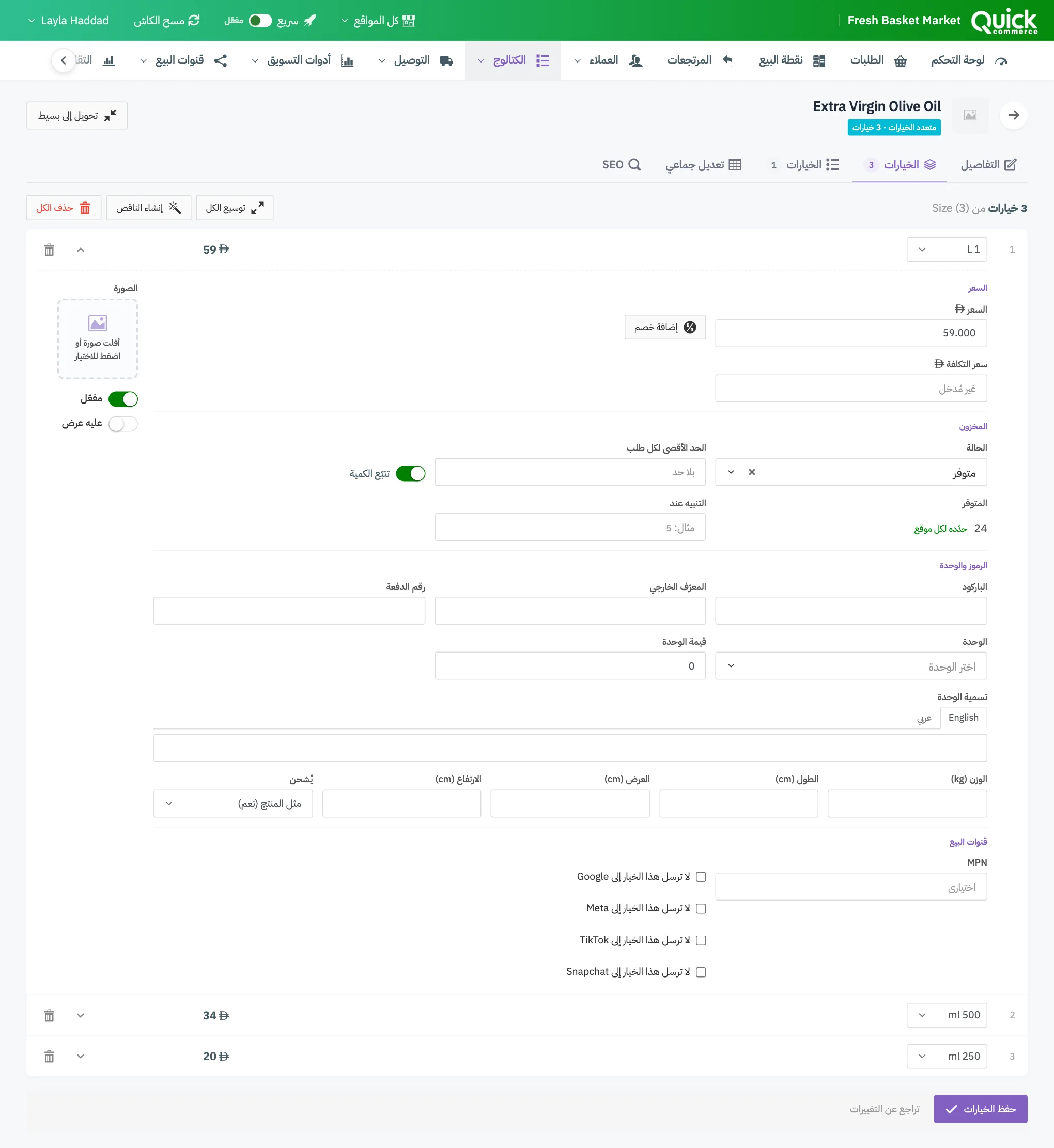Toggle quick mode switch in header
1054x1148 pixels.
click(260, 21)
